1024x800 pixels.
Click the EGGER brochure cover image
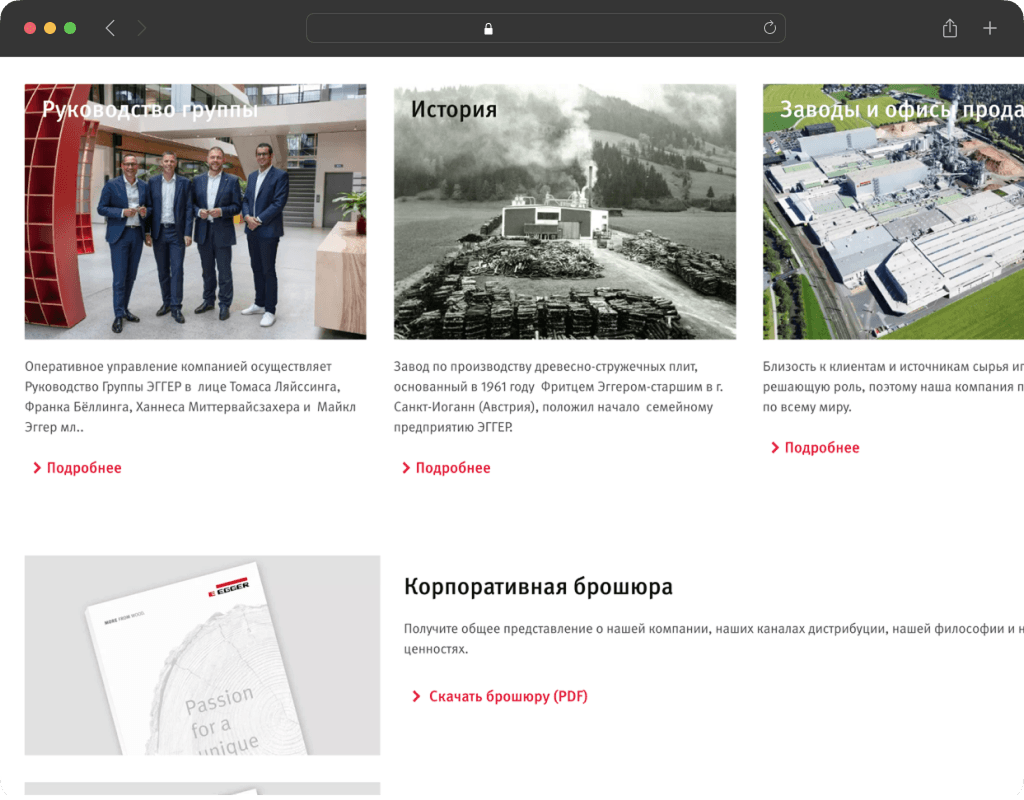click(202, 655)
